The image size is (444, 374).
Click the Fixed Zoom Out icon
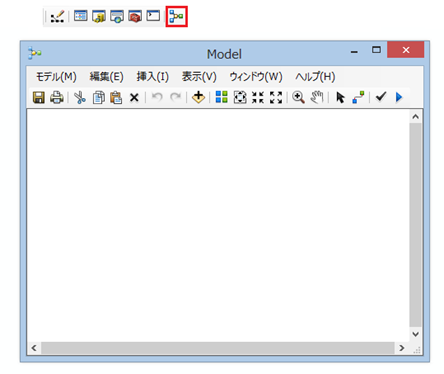(276, 97)
